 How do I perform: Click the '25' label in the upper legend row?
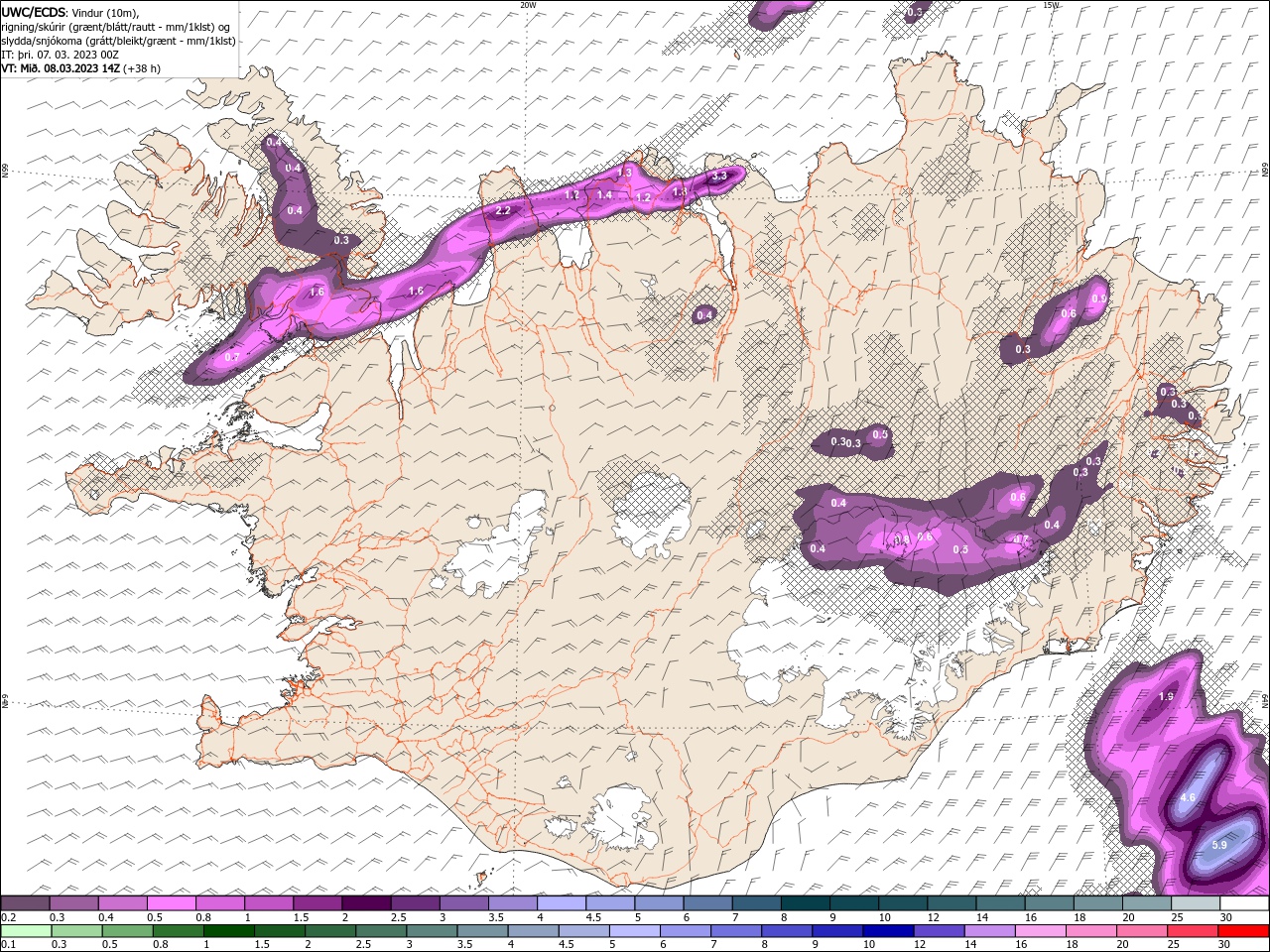pos(1176,917)
